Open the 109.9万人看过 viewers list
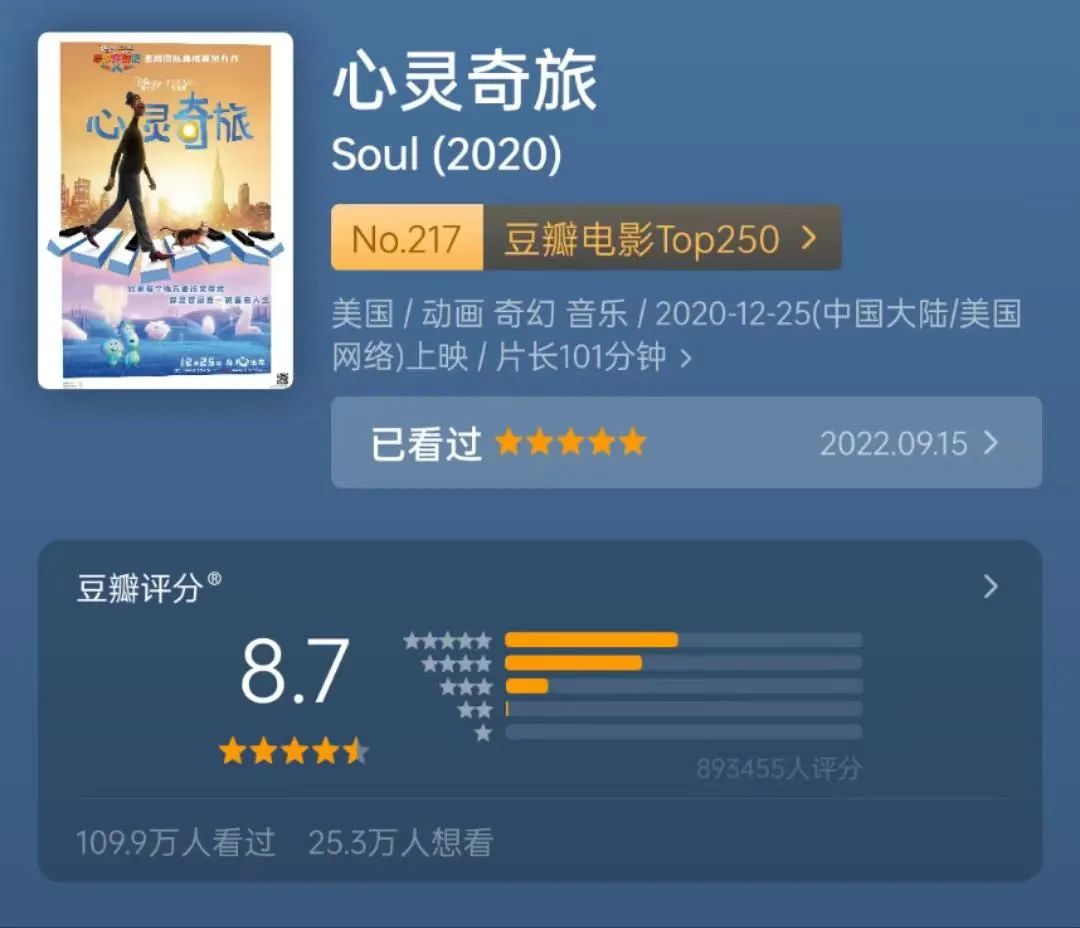 coord(176,842)
